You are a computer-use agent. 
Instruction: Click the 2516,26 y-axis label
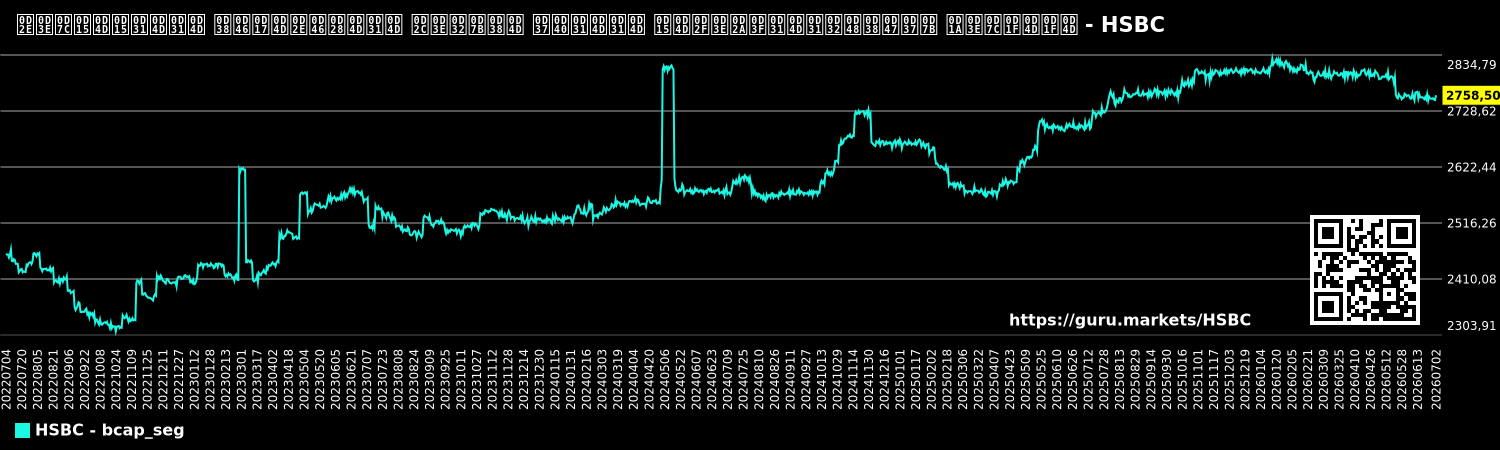(x=1471, y=223)
